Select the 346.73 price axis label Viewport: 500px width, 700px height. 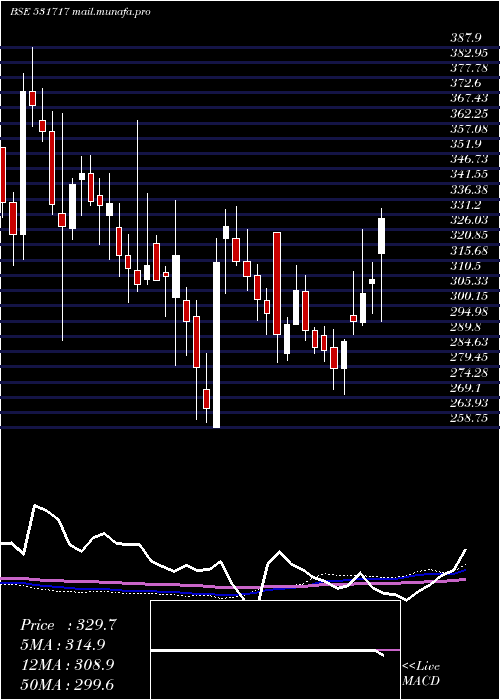[469, 159]
